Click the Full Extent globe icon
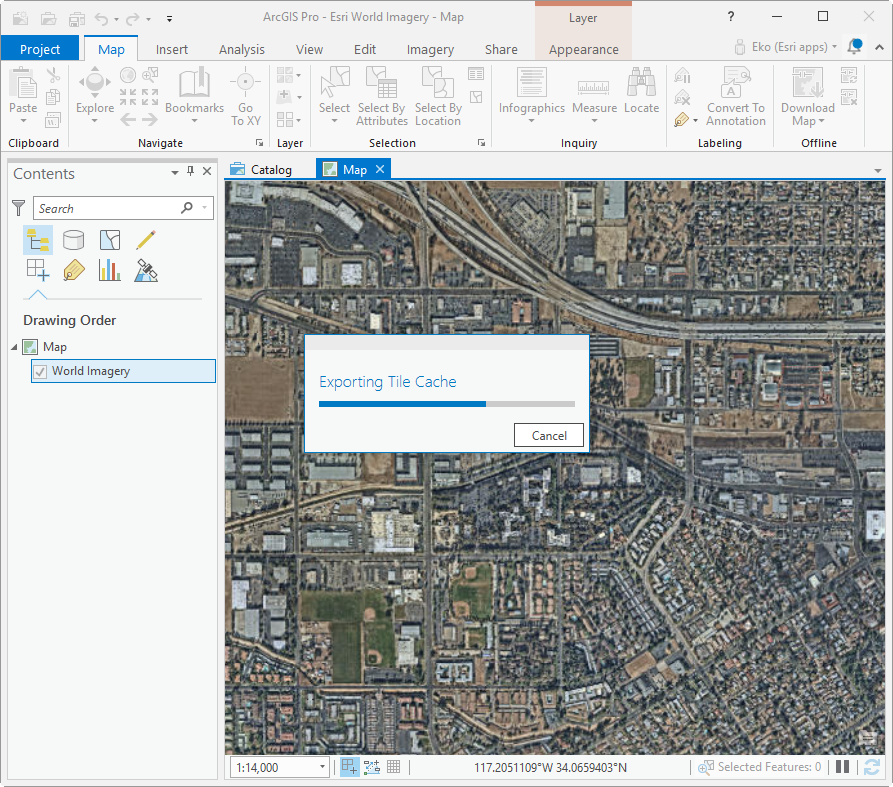This screenshot has width=893, height=787. click(128, 75)
